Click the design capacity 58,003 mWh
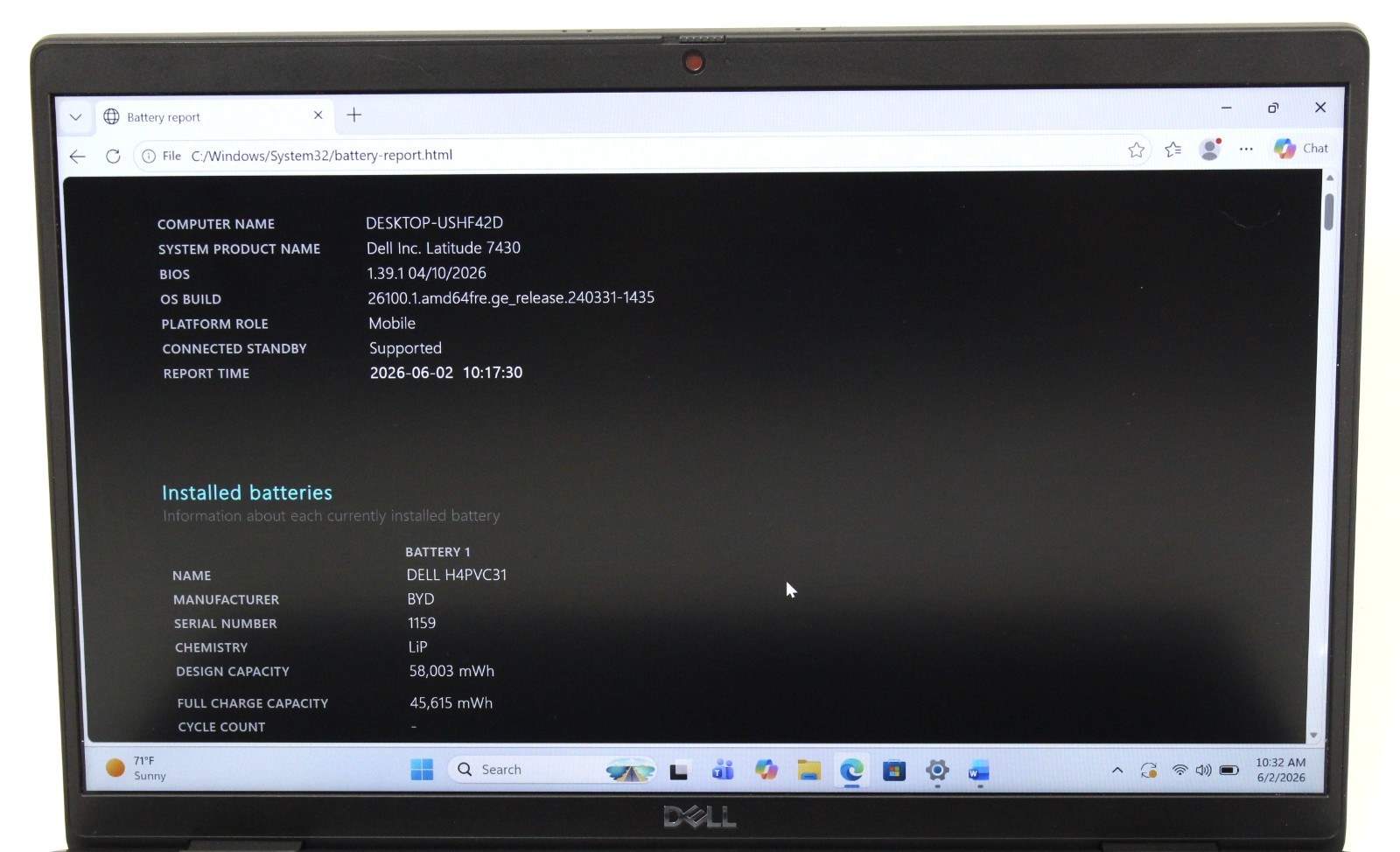This screenshot has width=1400, height=852. click(x=451, y=671)
